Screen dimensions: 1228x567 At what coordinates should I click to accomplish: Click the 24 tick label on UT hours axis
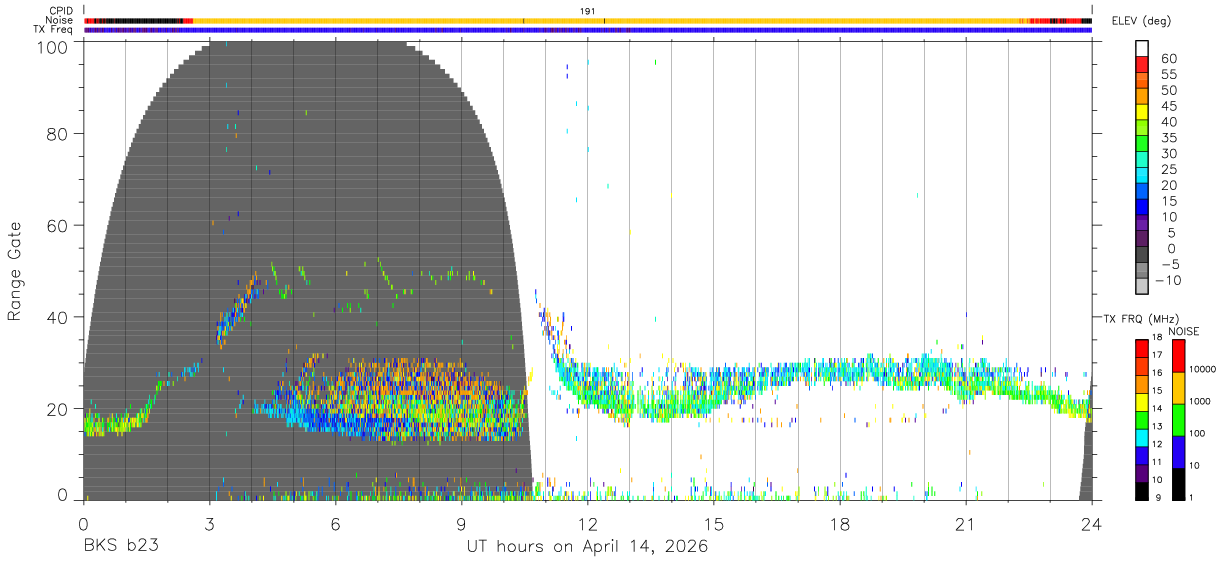1092,523
